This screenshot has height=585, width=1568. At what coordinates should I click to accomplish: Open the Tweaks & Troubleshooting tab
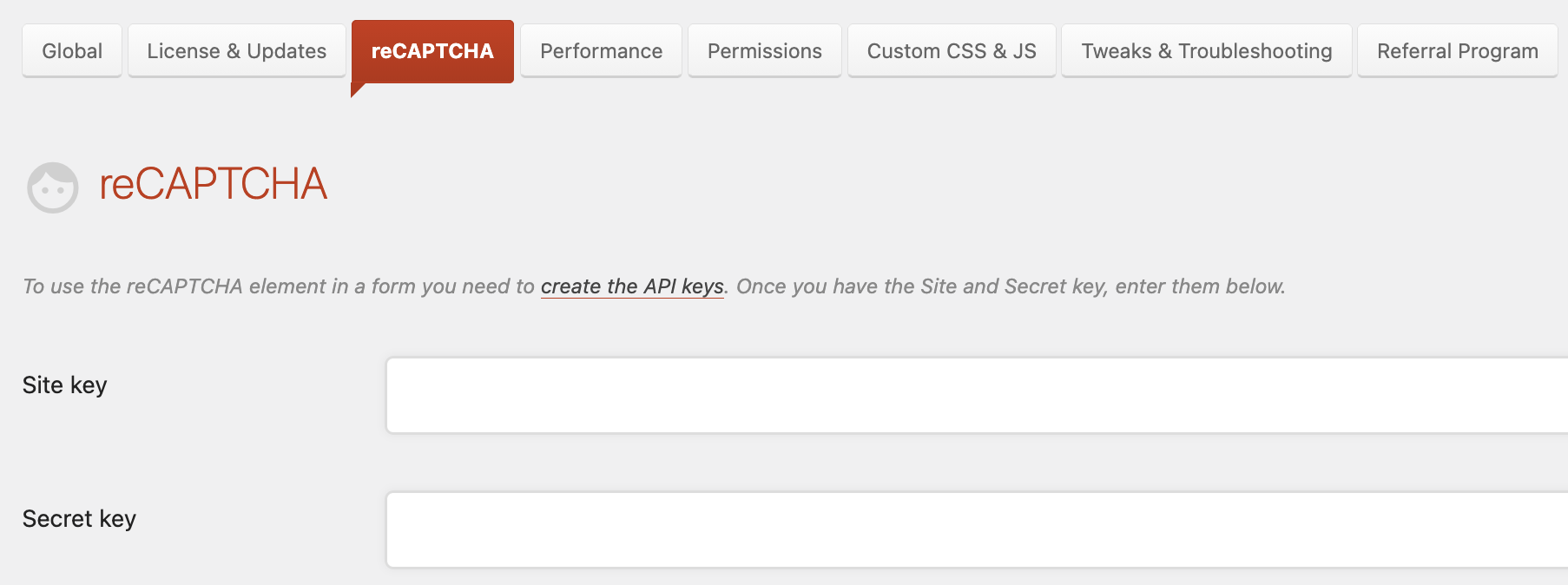[1206, 51]
